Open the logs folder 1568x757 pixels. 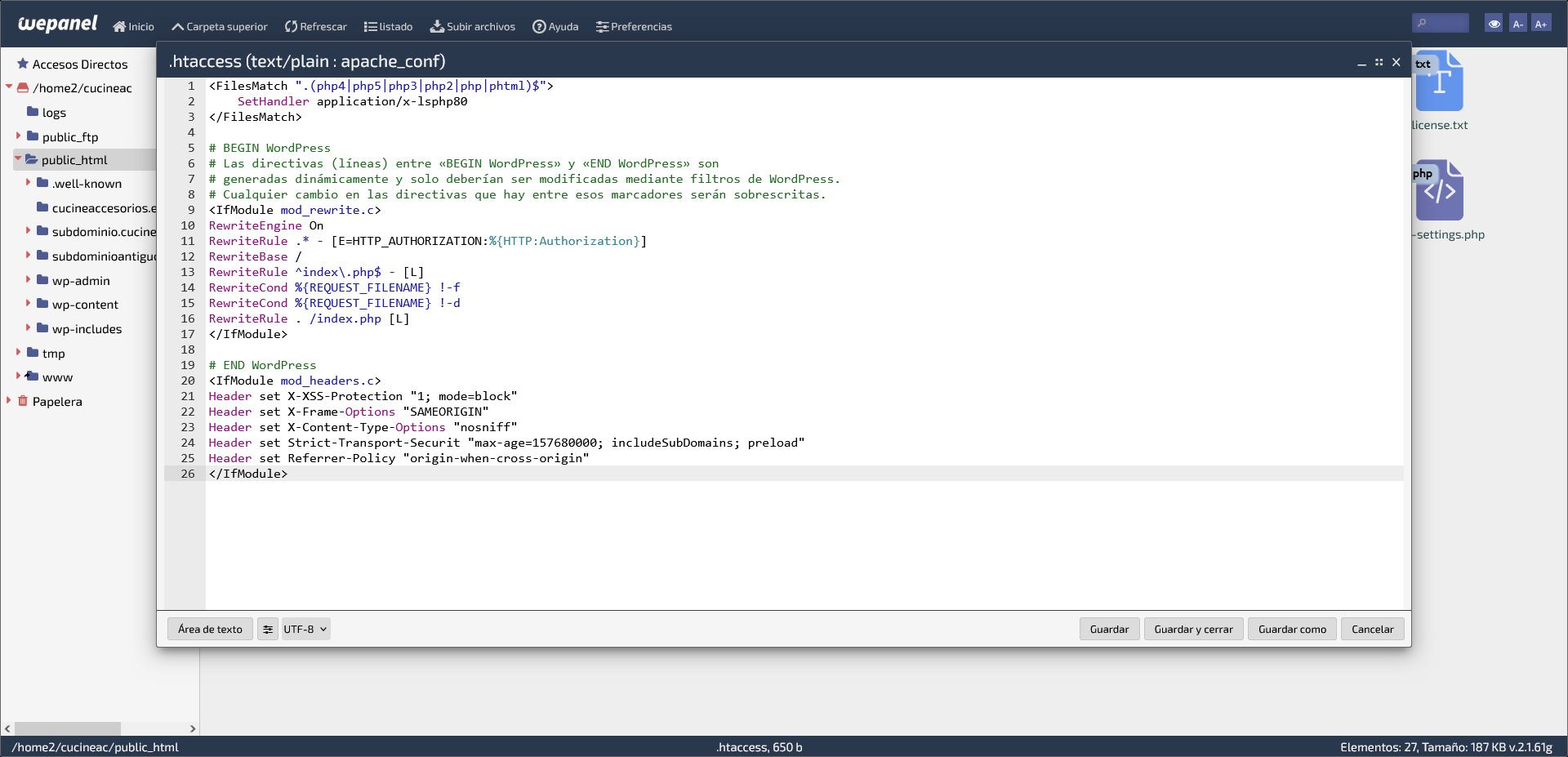[x=54, y=113]
